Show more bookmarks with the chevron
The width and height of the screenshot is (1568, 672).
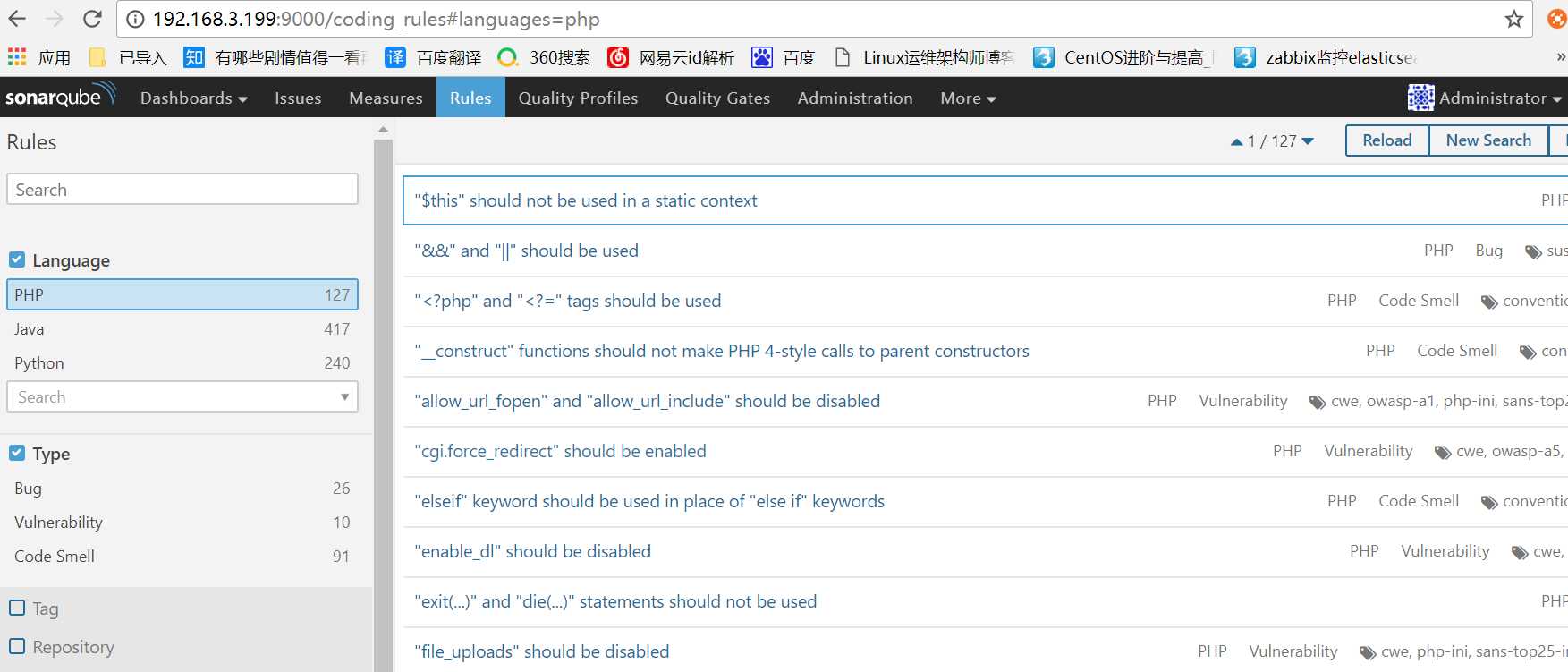coord(1560,57)
